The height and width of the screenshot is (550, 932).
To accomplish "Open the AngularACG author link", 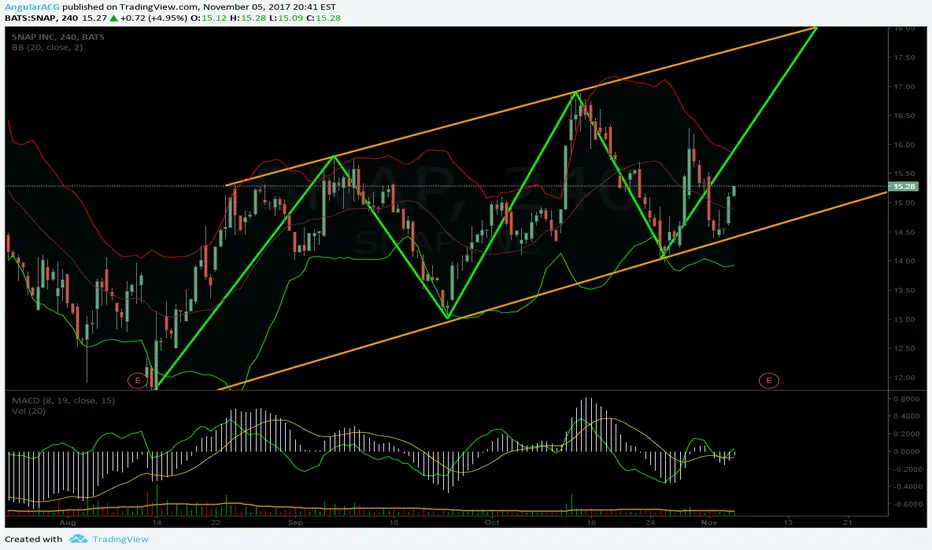I will pyautogui.click(x=32, y=7).
